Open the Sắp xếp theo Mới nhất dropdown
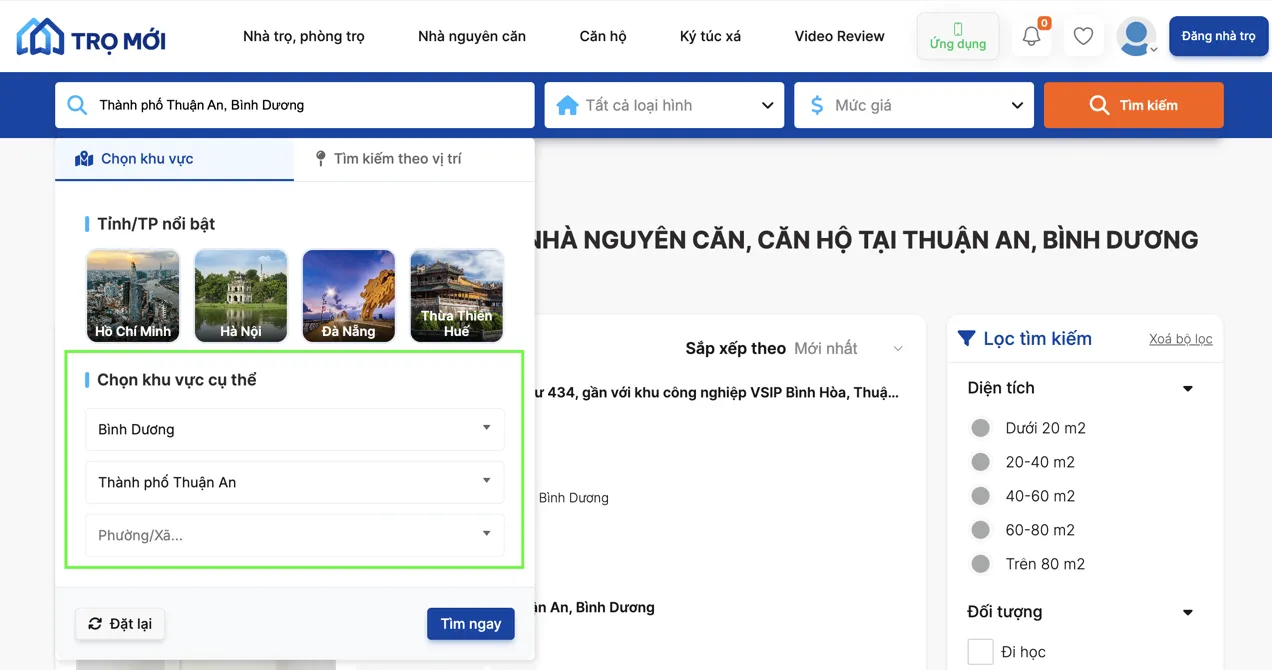The height and width of the screenshot is (670, 1273). (x=848, y=348)
